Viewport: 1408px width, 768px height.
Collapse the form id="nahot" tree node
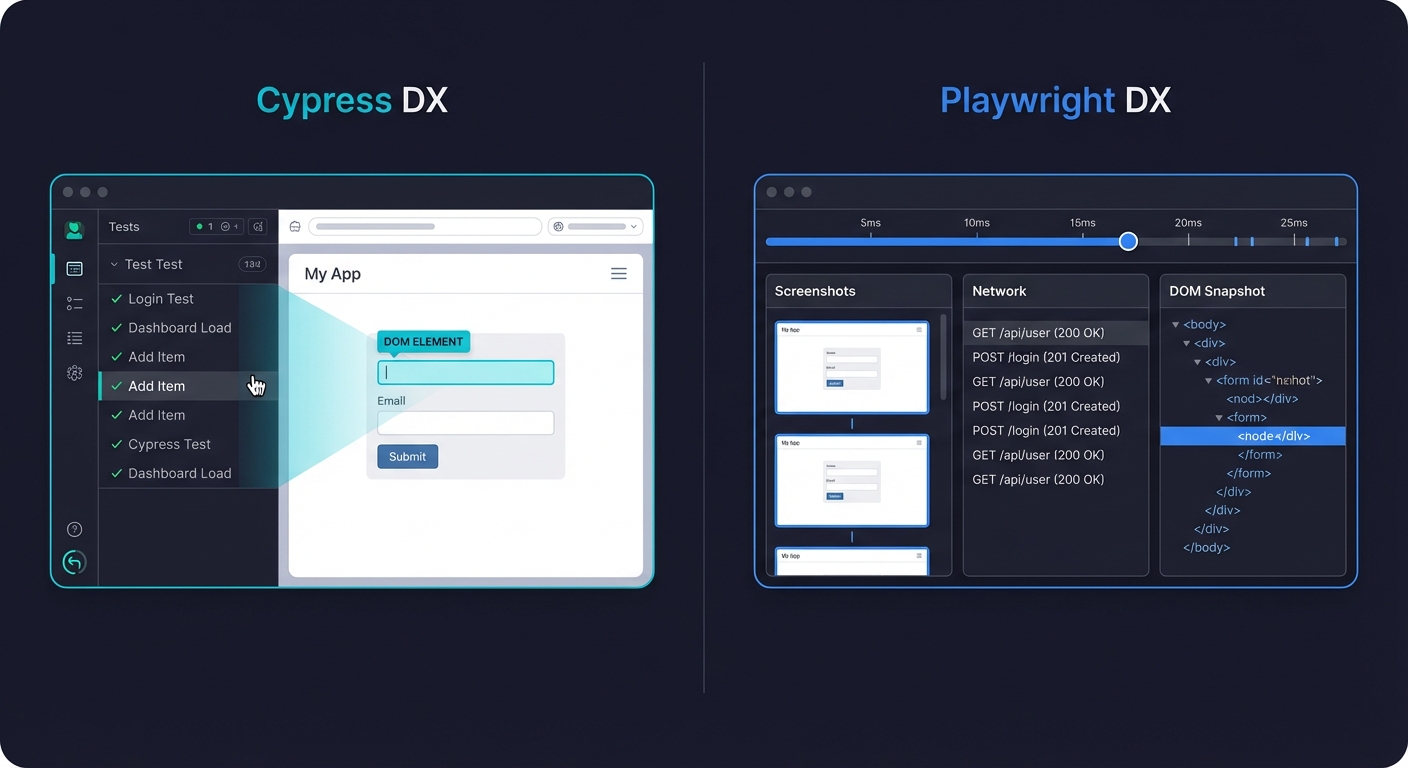coord(1209,380)
